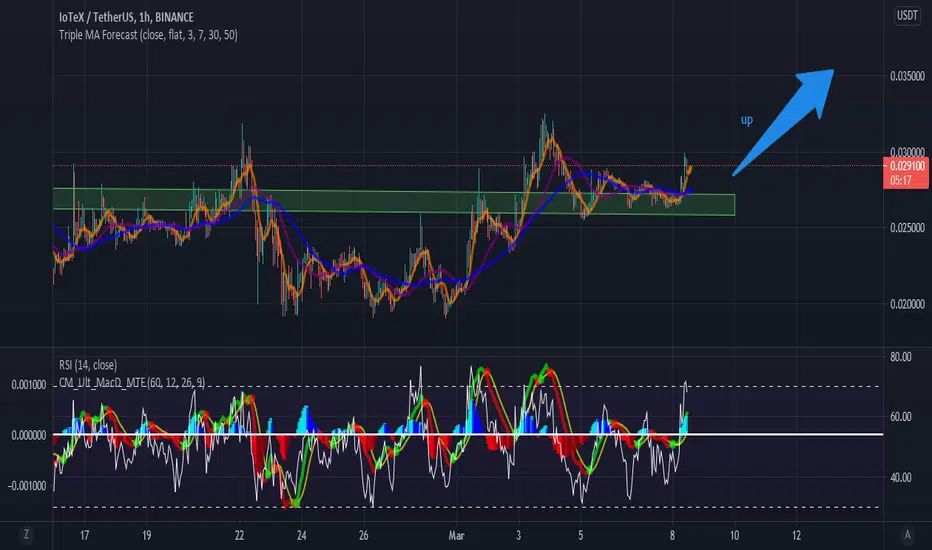Select the Triple MA Forecast indicator label
This screenshot has width=932, height=550.
click(148, 35)
